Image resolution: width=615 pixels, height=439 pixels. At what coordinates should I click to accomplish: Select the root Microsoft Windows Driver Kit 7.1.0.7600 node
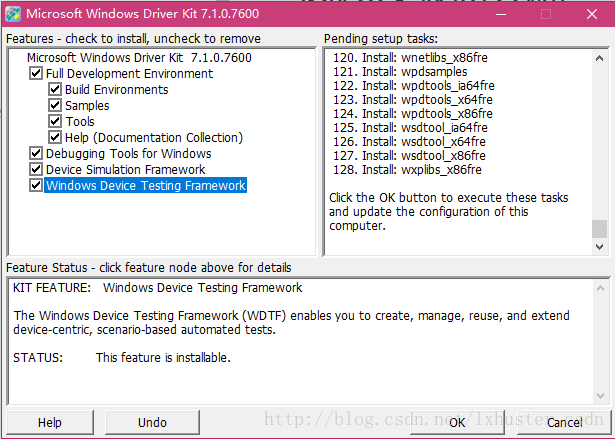[139, 58]
